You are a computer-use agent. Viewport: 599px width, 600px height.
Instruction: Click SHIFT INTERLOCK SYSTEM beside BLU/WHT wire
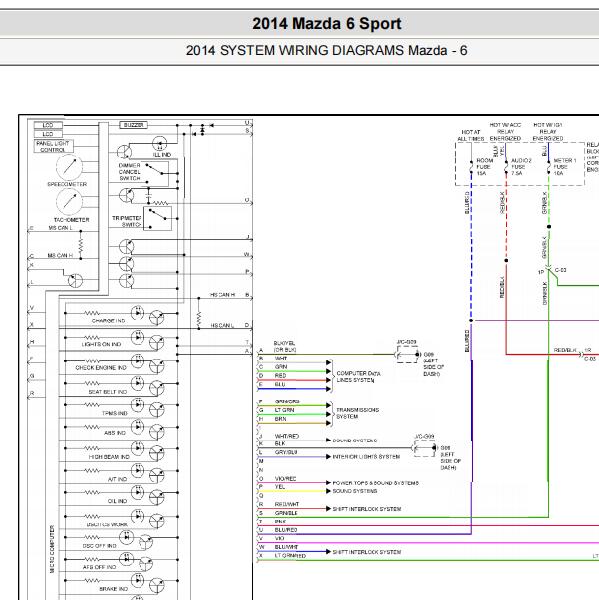(367, 552)
